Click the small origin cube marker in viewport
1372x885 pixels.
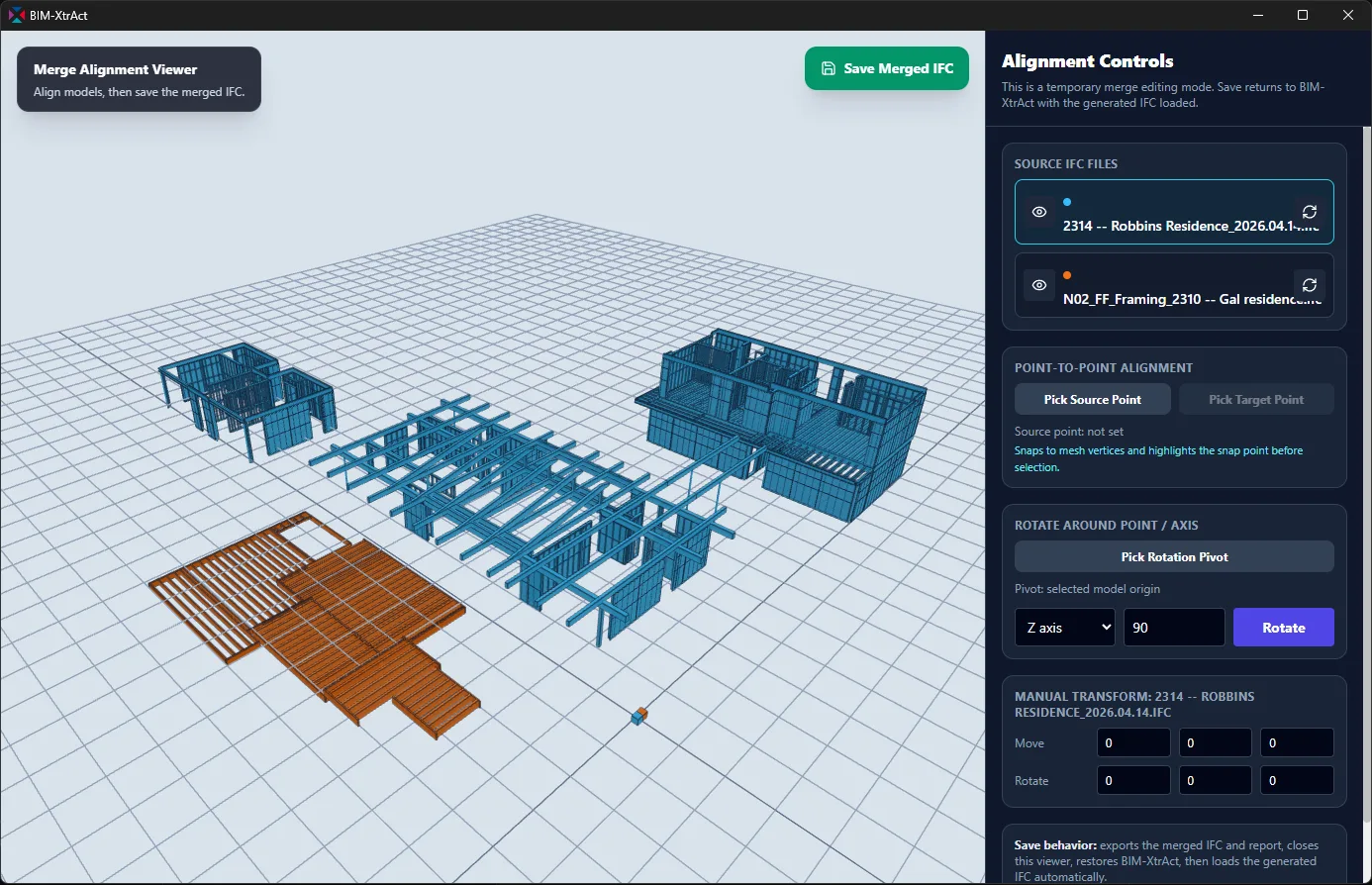point(639,716)
